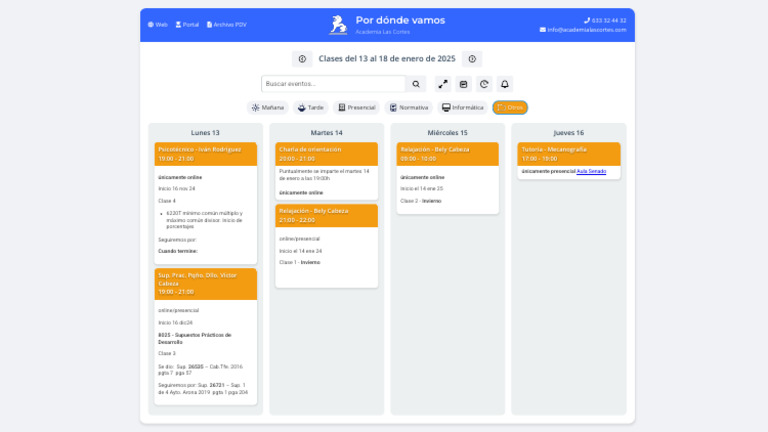Expand view with the diagonal arrows icon

443,84
